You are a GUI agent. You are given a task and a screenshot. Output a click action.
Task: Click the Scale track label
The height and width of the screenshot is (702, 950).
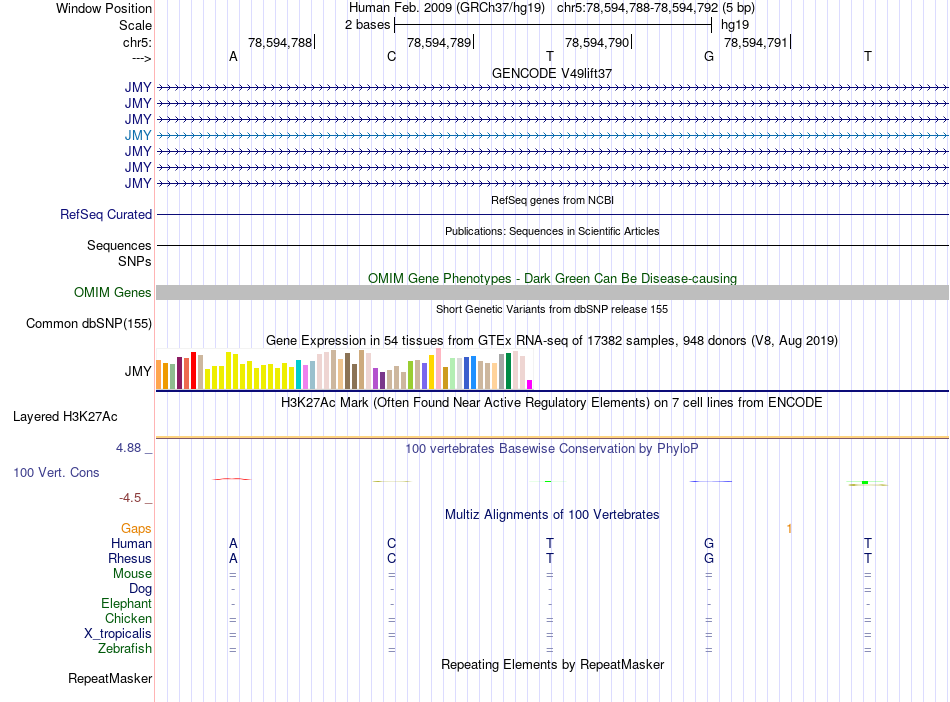click(x=135, y=25)
